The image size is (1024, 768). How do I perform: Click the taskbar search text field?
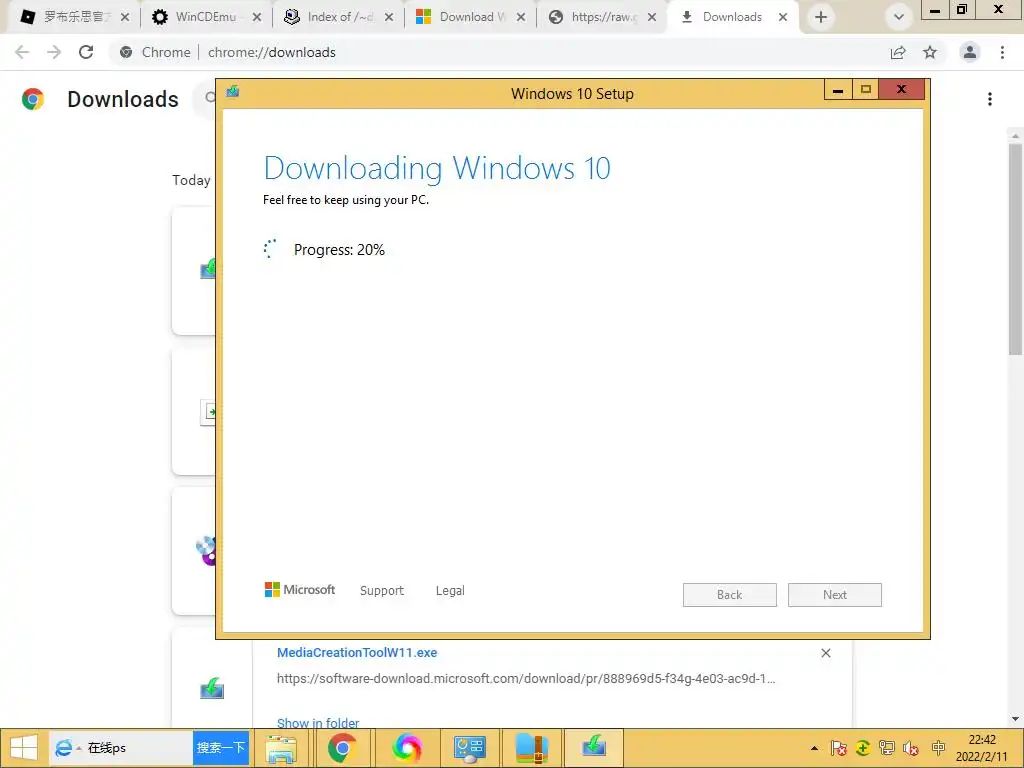[x=138, y=748]
